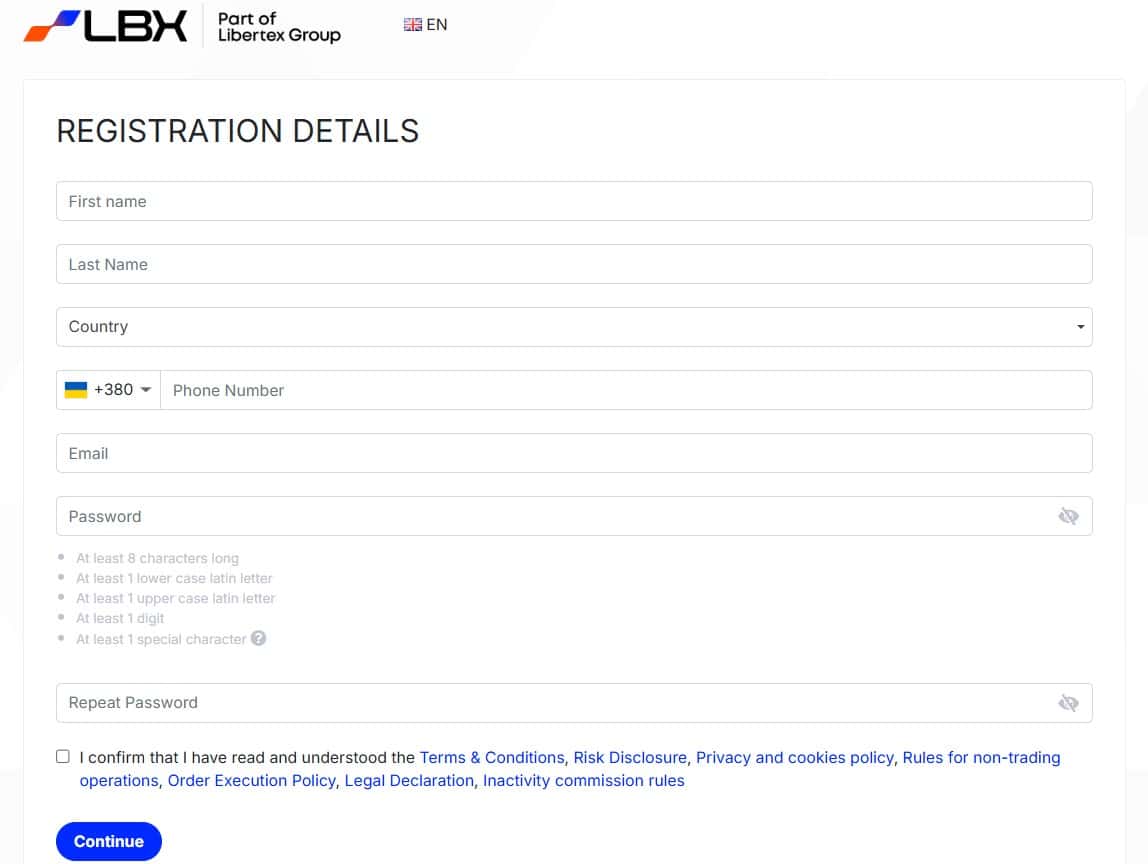Click the special character help question icon
1148x864 pixels.
[259, 638]
